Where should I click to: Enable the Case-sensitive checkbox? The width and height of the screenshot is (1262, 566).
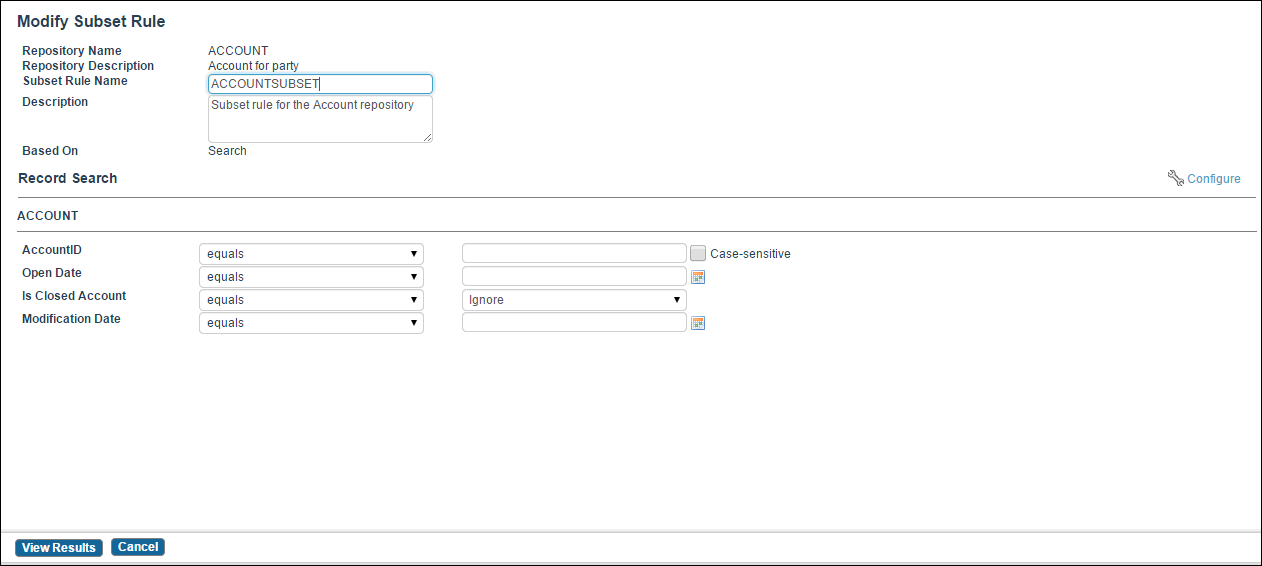(x=698, y=254)
